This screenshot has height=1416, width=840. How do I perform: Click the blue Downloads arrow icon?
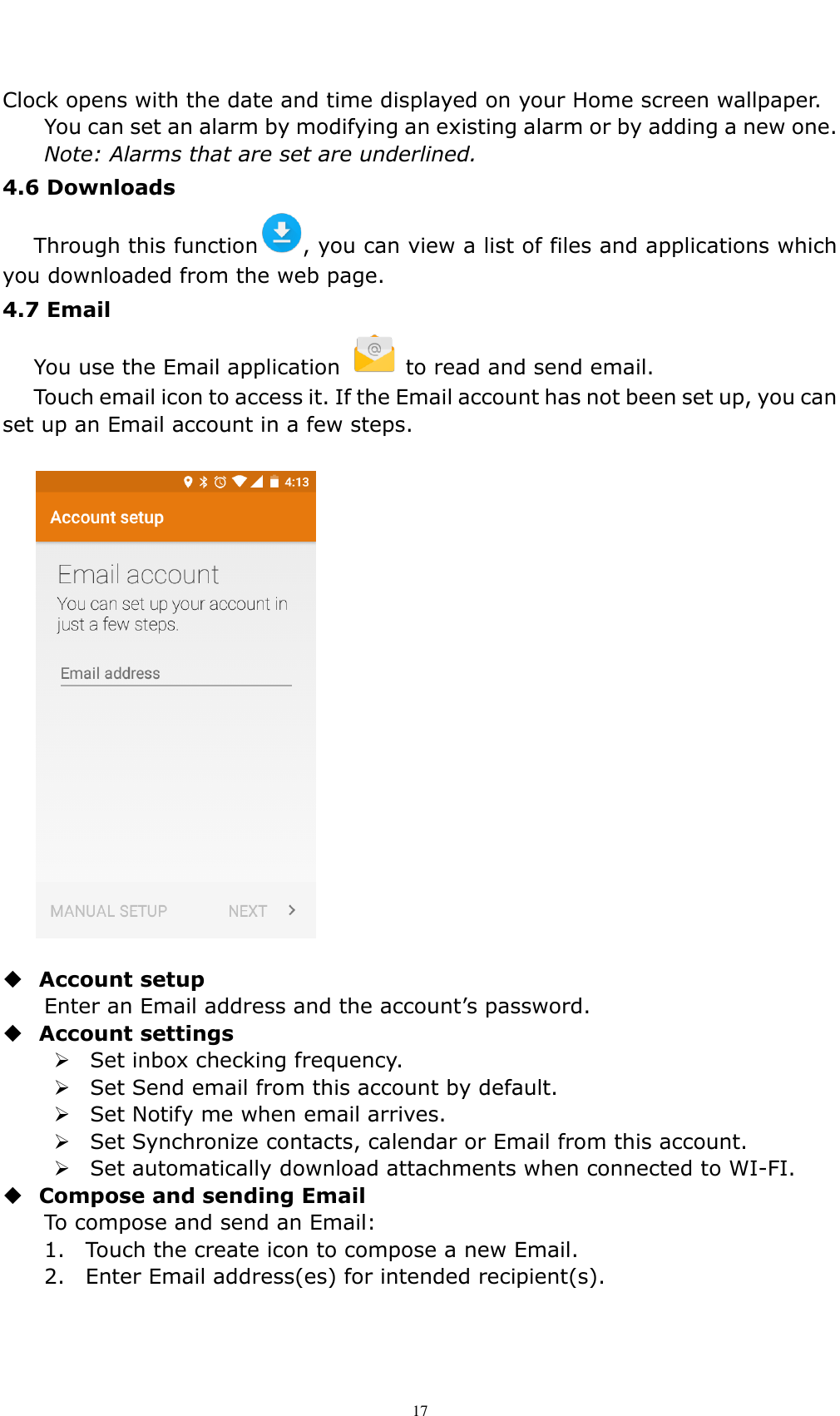point(281,233)
